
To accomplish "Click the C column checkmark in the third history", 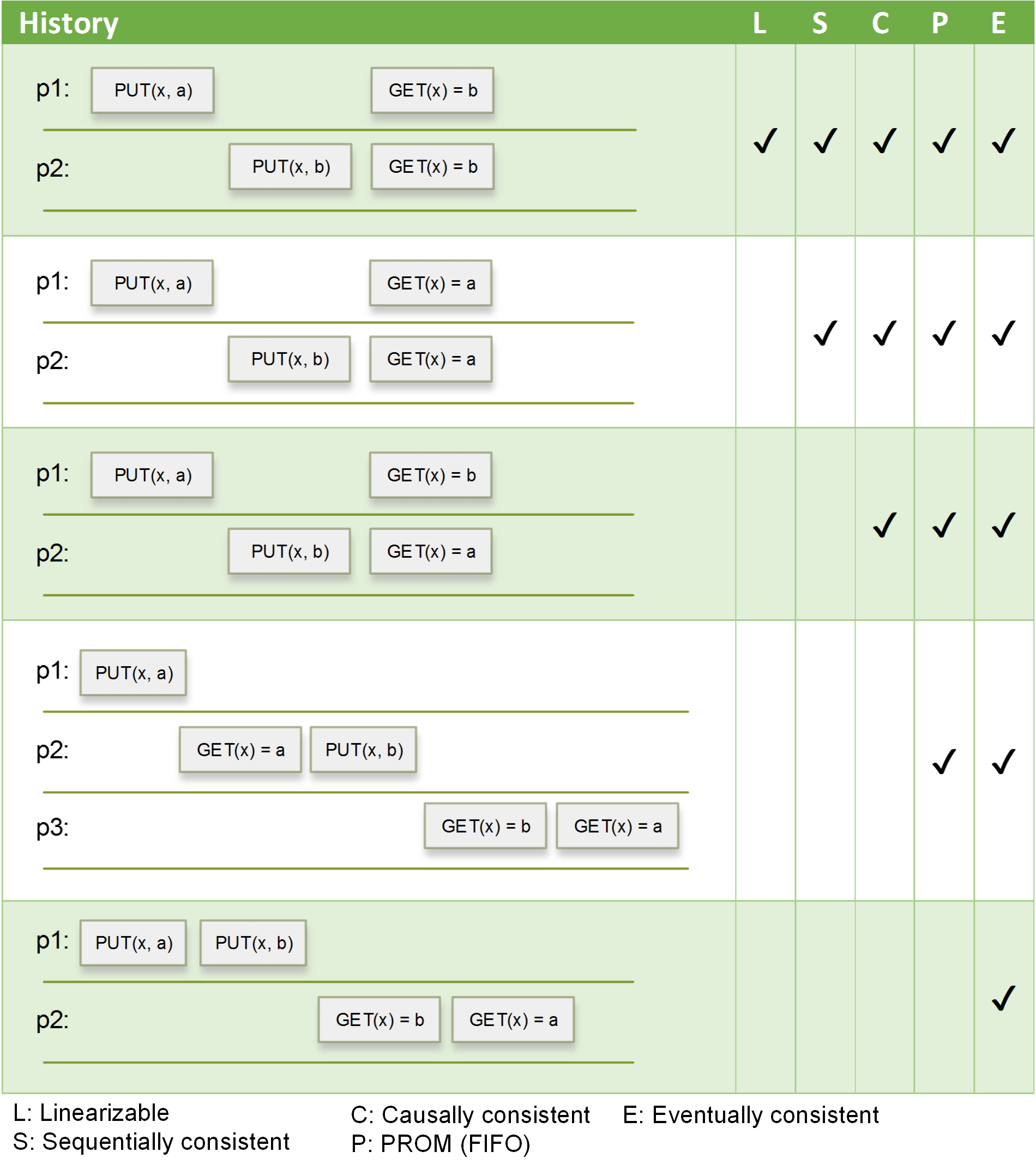I will (884, 525).
